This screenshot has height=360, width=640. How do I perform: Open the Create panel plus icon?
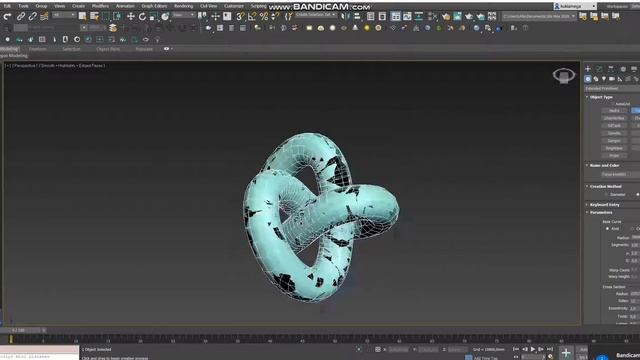coord(588,69)
